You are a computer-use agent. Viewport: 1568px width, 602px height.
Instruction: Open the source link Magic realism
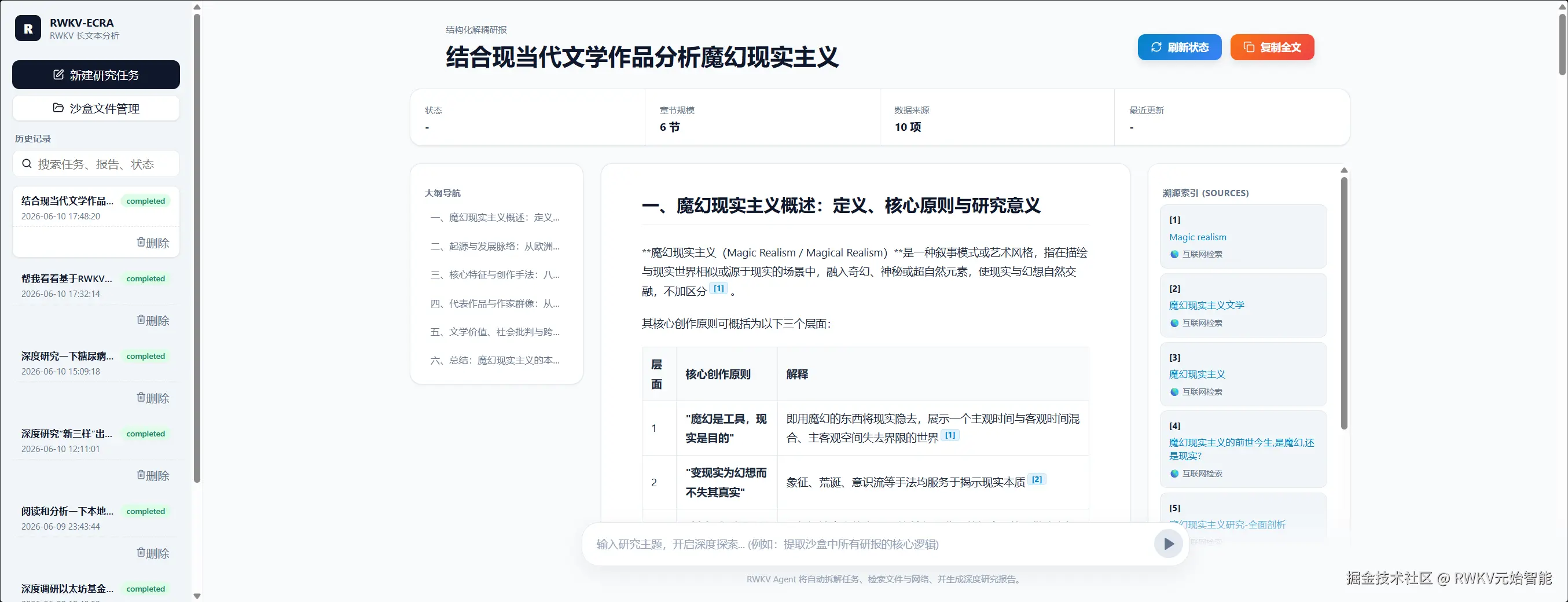(1198, 237)
